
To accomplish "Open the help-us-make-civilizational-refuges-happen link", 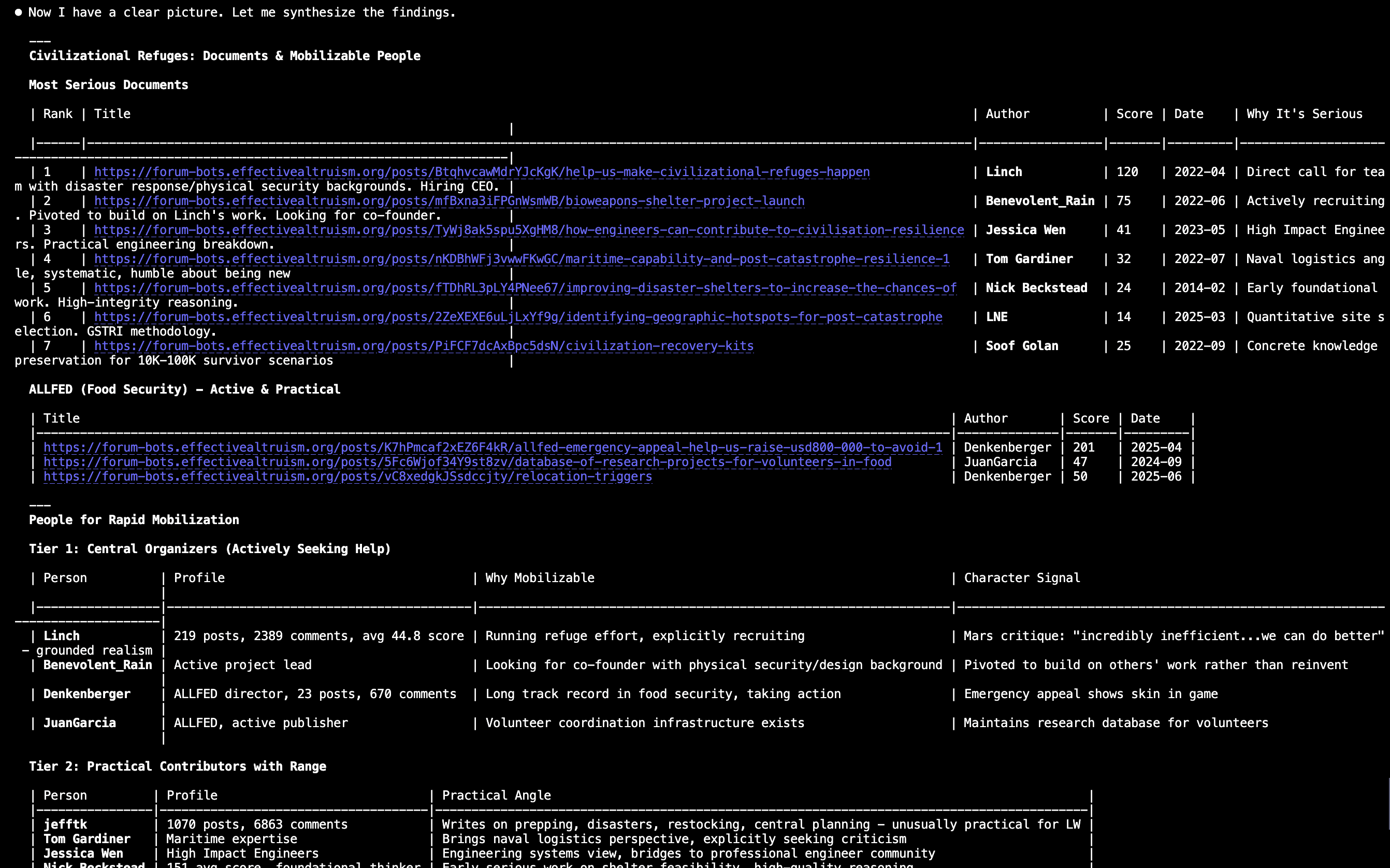I will pyautogui.click(x=482, y=171).
